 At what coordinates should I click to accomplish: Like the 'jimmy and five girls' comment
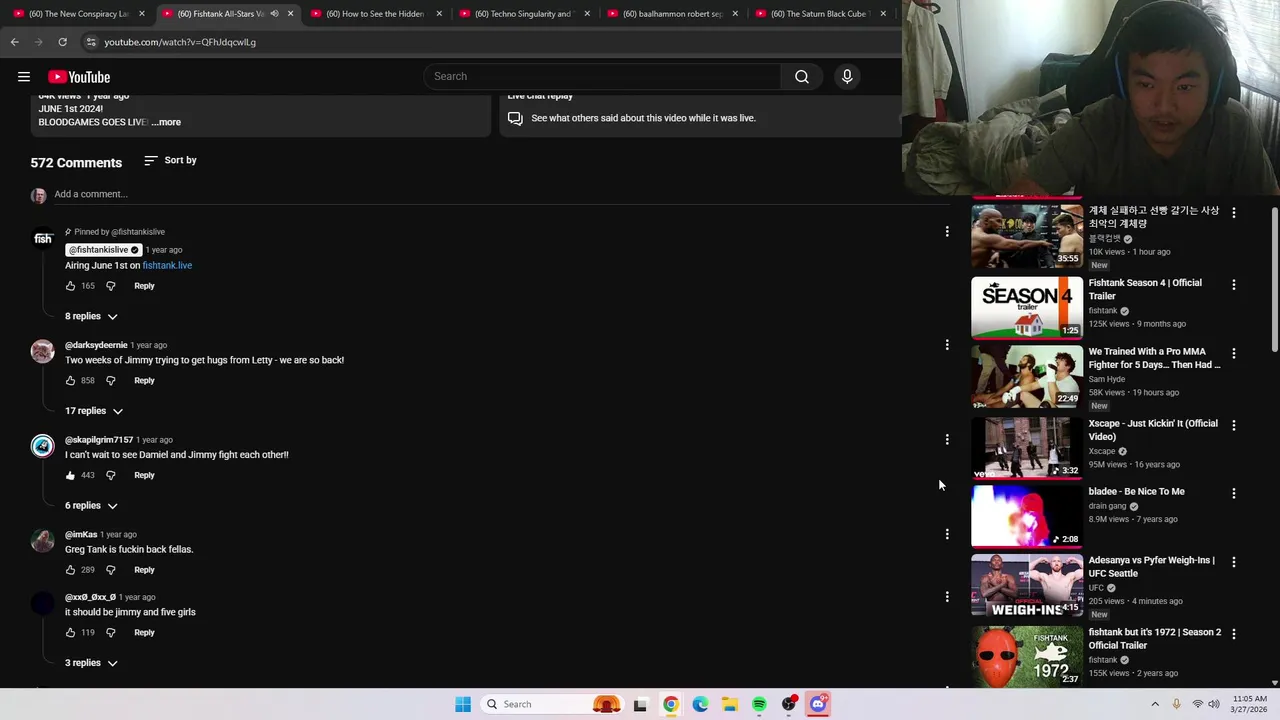pyautogui.click(x=70, y=633)
